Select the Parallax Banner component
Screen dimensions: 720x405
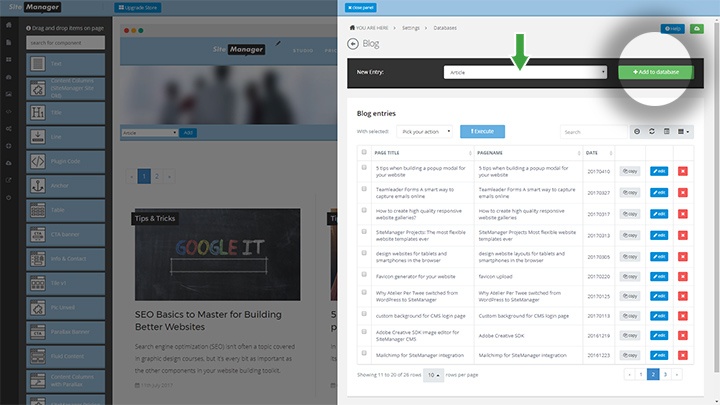[65, 332]
